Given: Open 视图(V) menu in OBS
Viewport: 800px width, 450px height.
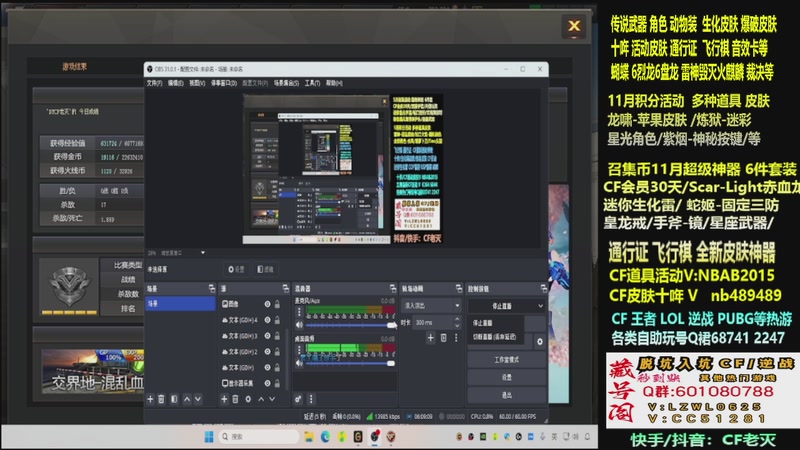Looking at the screenshot, I should [197, 83].
